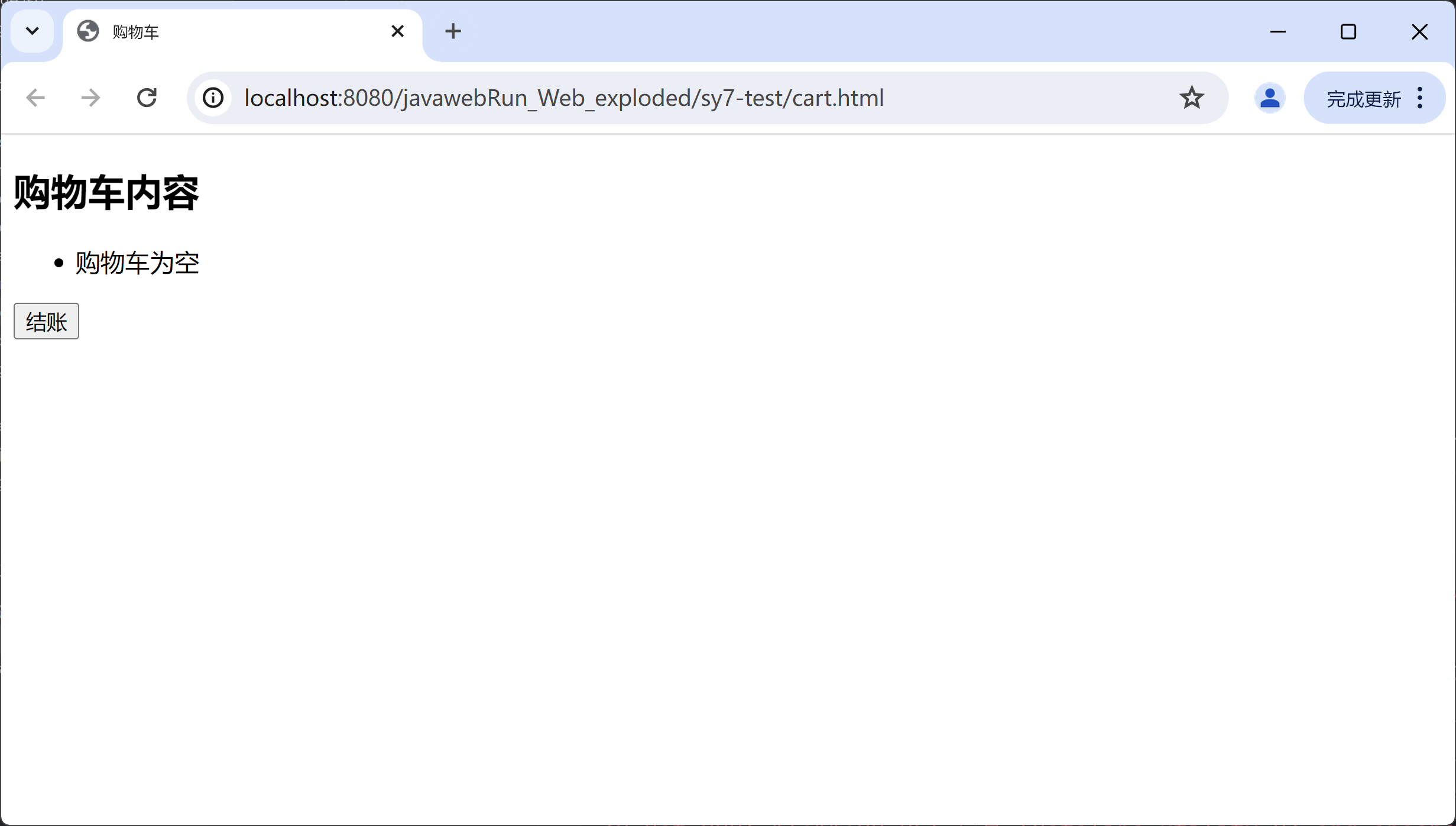
Task: View site information icon in address bar
Action: pos(213,98)
